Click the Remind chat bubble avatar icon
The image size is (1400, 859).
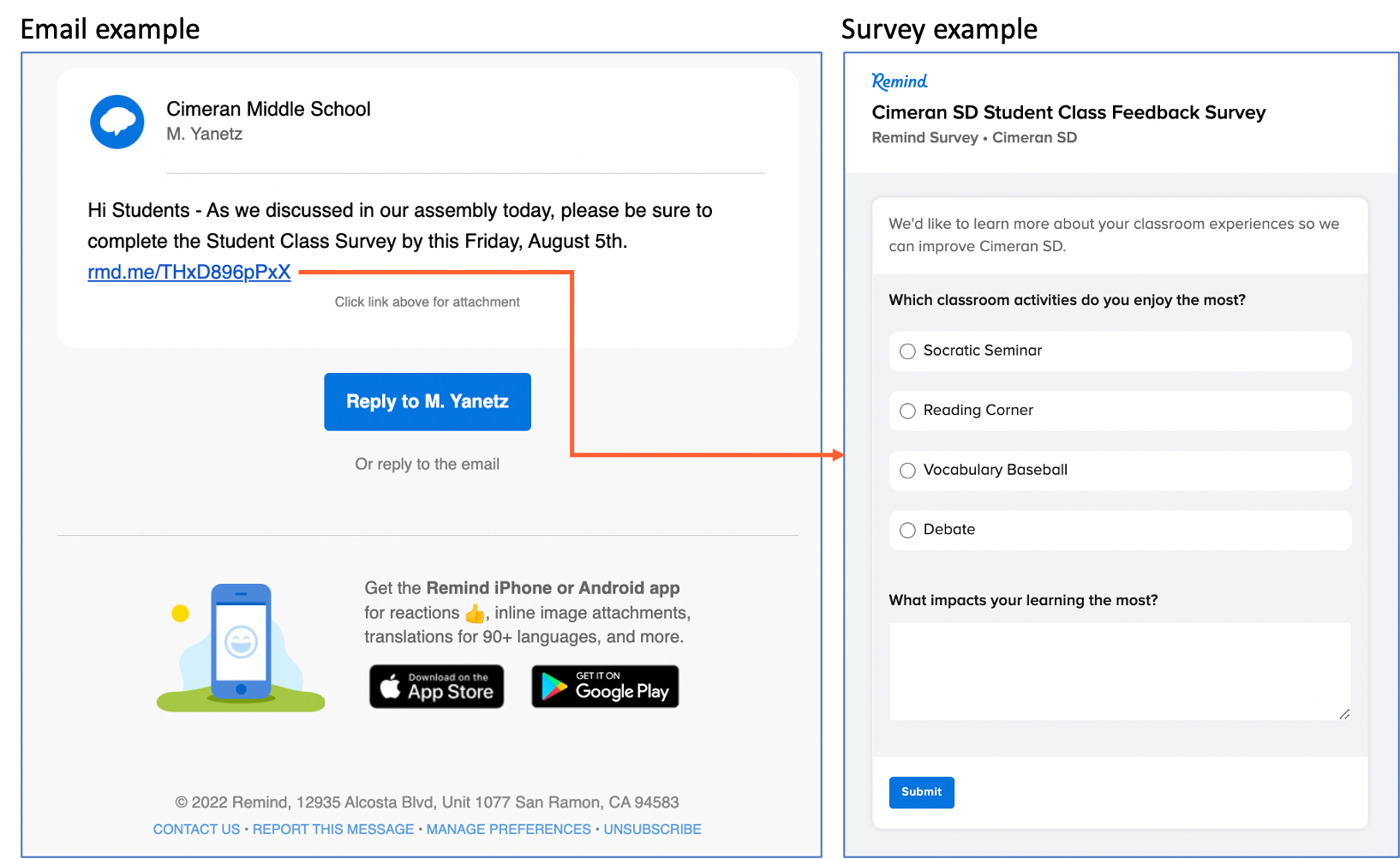(x=117, y=122)
